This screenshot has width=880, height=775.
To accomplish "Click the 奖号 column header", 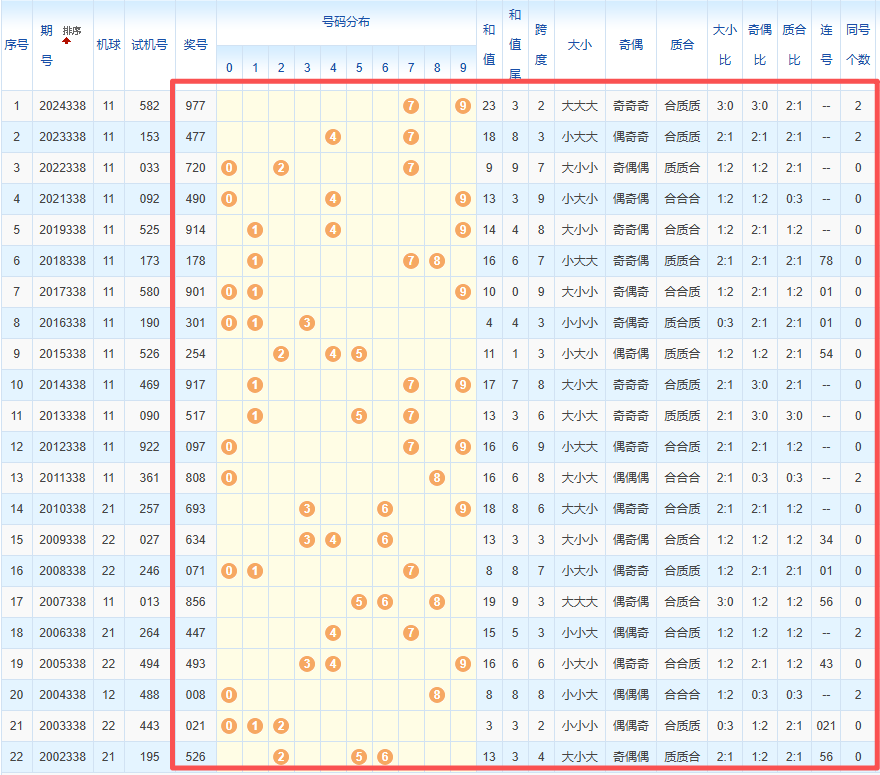I will (x=196, y=45).
